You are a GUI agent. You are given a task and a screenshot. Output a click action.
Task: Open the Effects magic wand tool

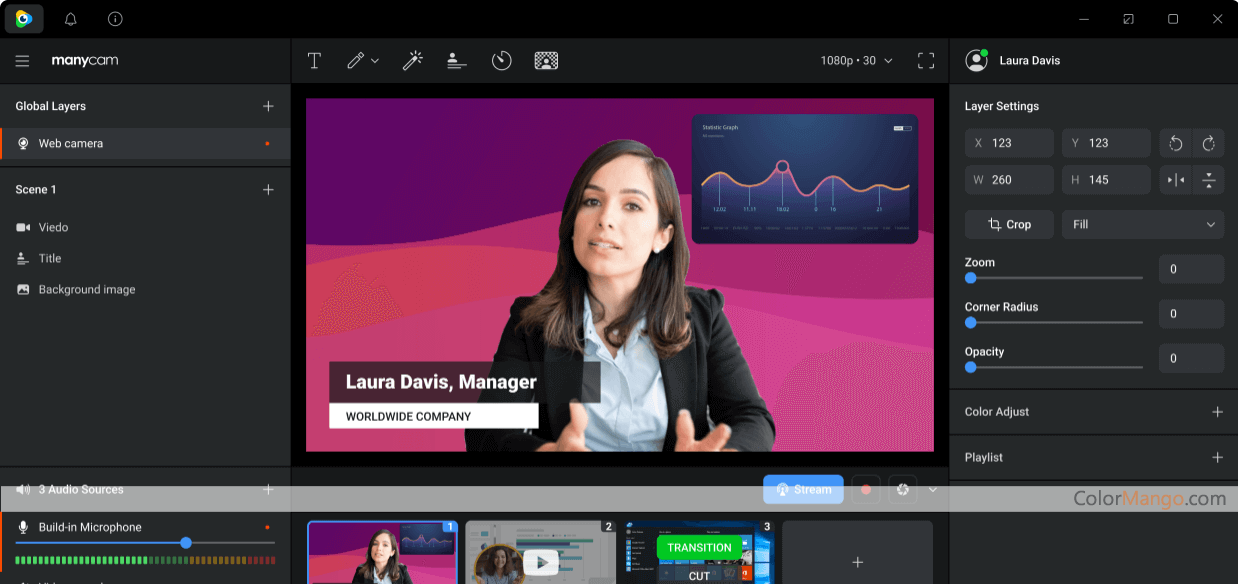tap(412, 61)
